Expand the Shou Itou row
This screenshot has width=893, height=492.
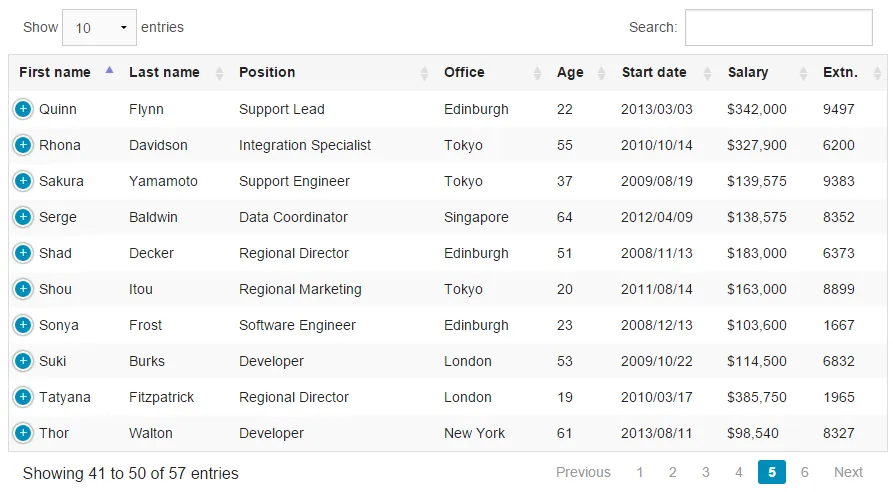22,289
